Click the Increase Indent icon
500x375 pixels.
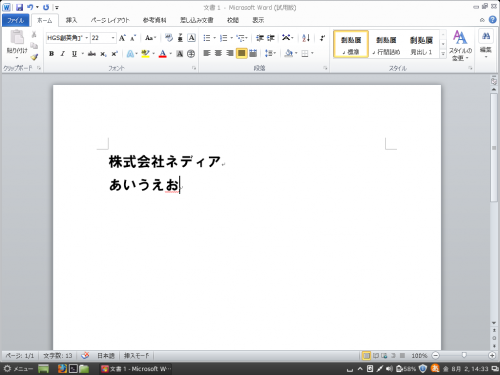pos(271,38)
